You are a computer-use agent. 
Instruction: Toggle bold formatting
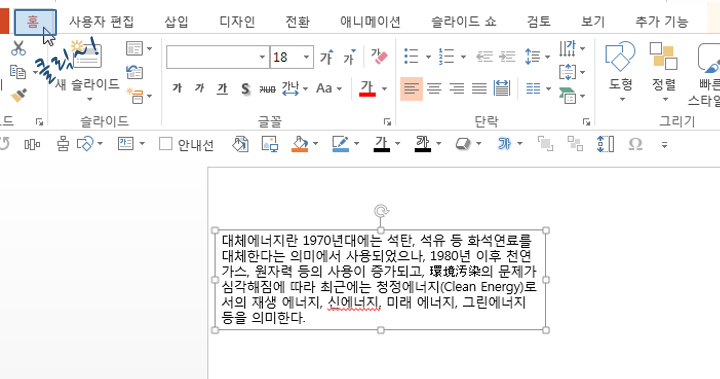pos(177,88)
